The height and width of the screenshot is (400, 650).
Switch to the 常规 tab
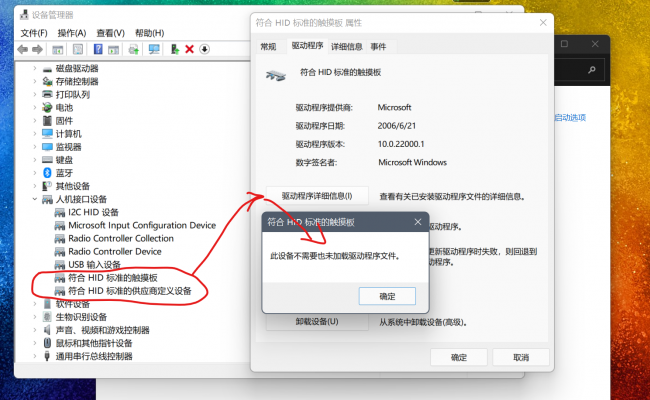[268, 46]
